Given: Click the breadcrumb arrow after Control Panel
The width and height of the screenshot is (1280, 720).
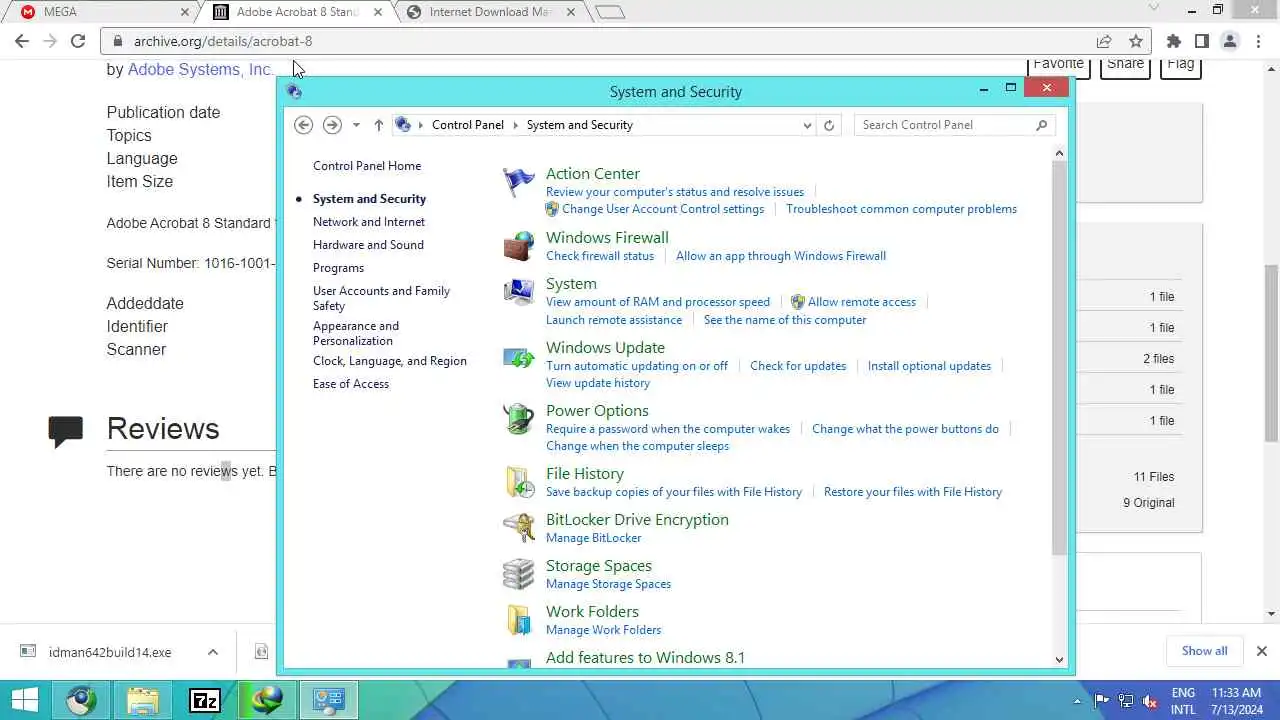Looking at the screenshot, I should coord(515,125).
